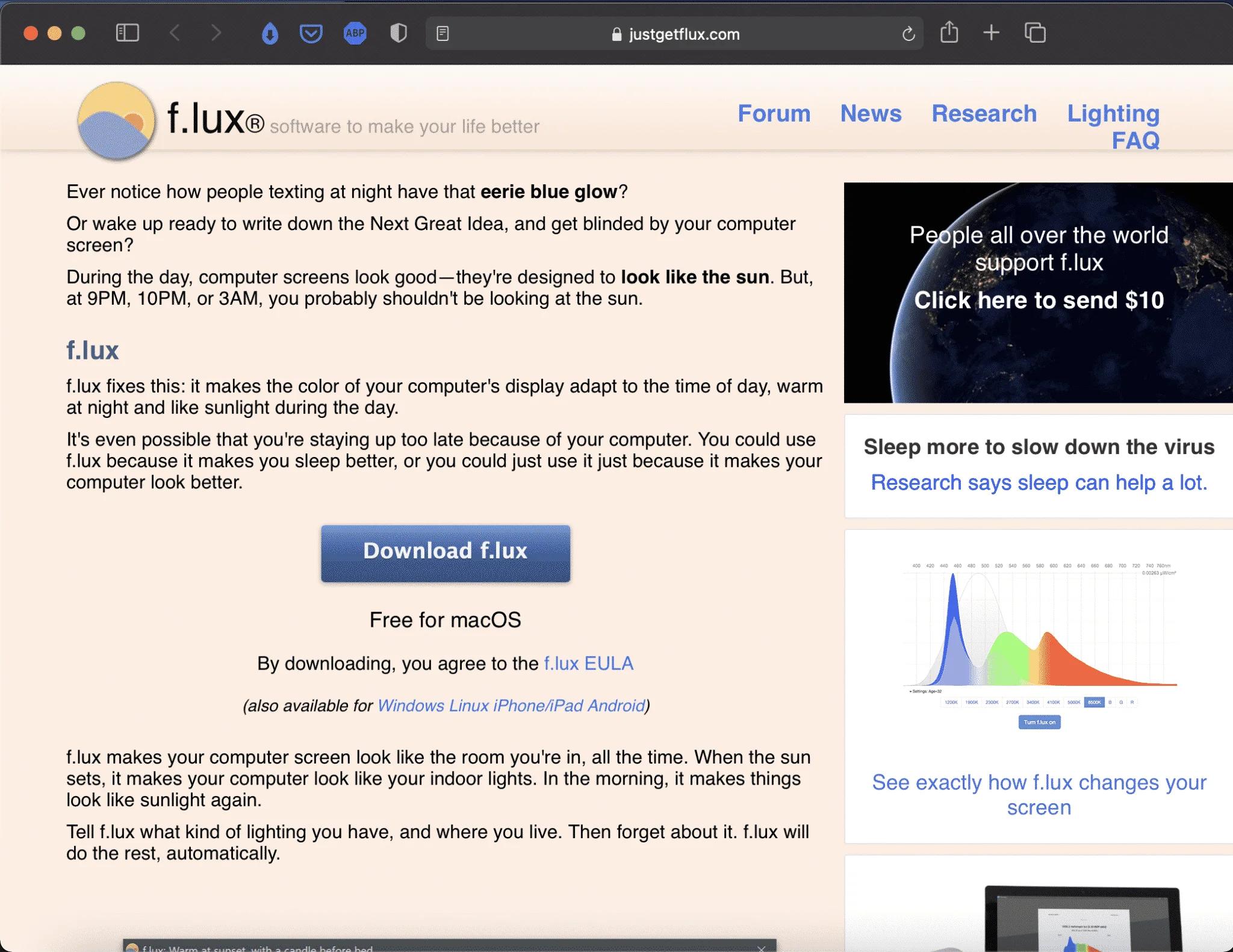
Task: Open the Share sheet icon
Action: point(949,33)
